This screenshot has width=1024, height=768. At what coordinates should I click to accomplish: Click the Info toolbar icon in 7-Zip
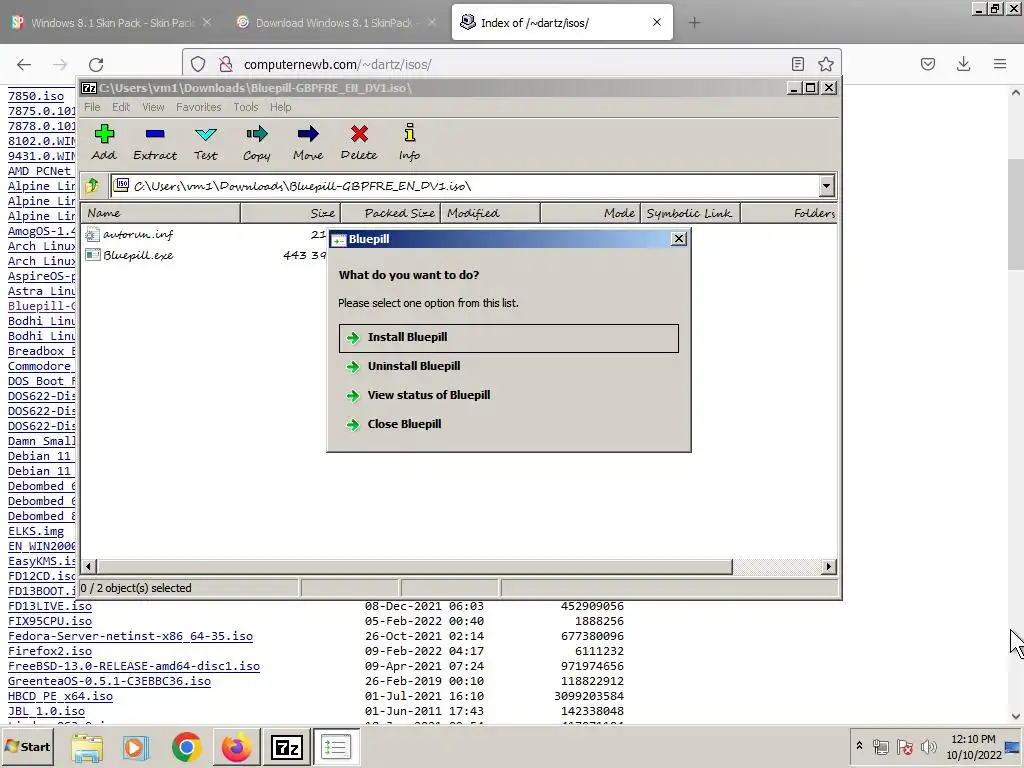[409, 133]
